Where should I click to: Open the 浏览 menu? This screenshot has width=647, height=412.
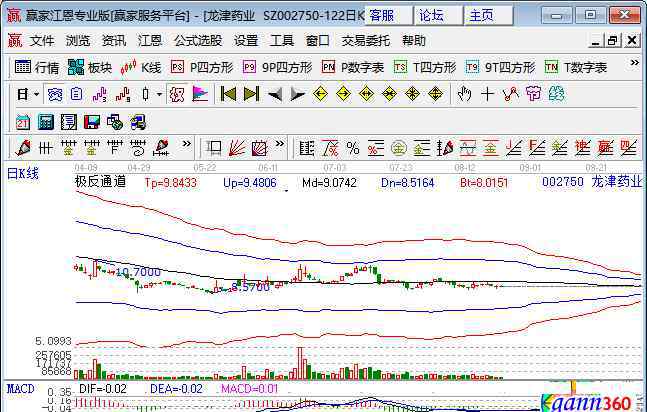point(78,41)
